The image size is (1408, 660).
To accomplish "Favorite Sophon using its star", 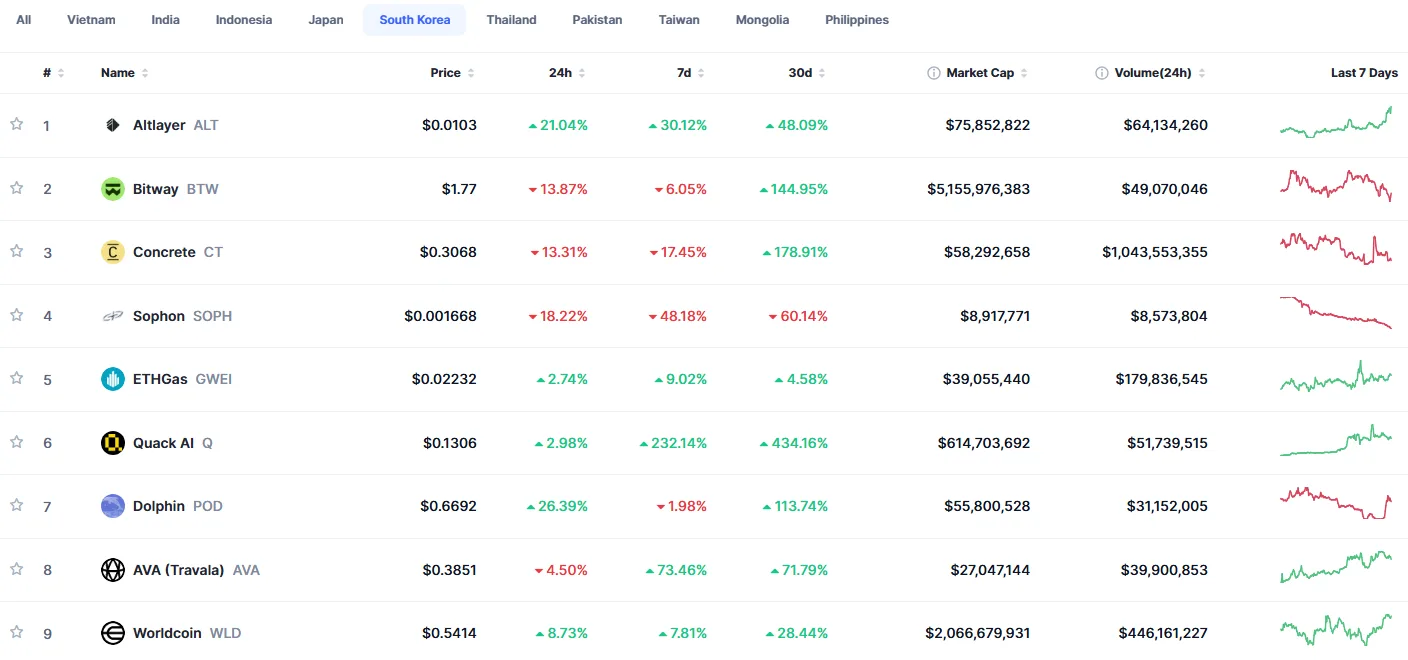I will (16, 315).
